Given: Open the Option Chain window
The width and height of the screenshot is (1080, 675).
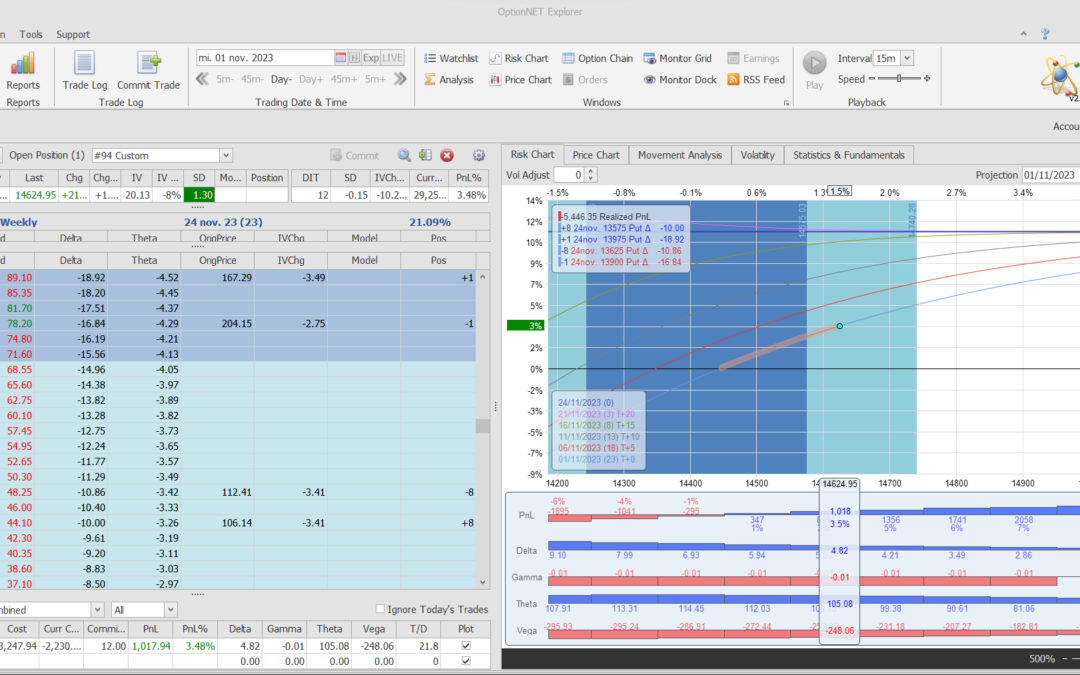Looking at the screenshot, I should tap(597, 59).
